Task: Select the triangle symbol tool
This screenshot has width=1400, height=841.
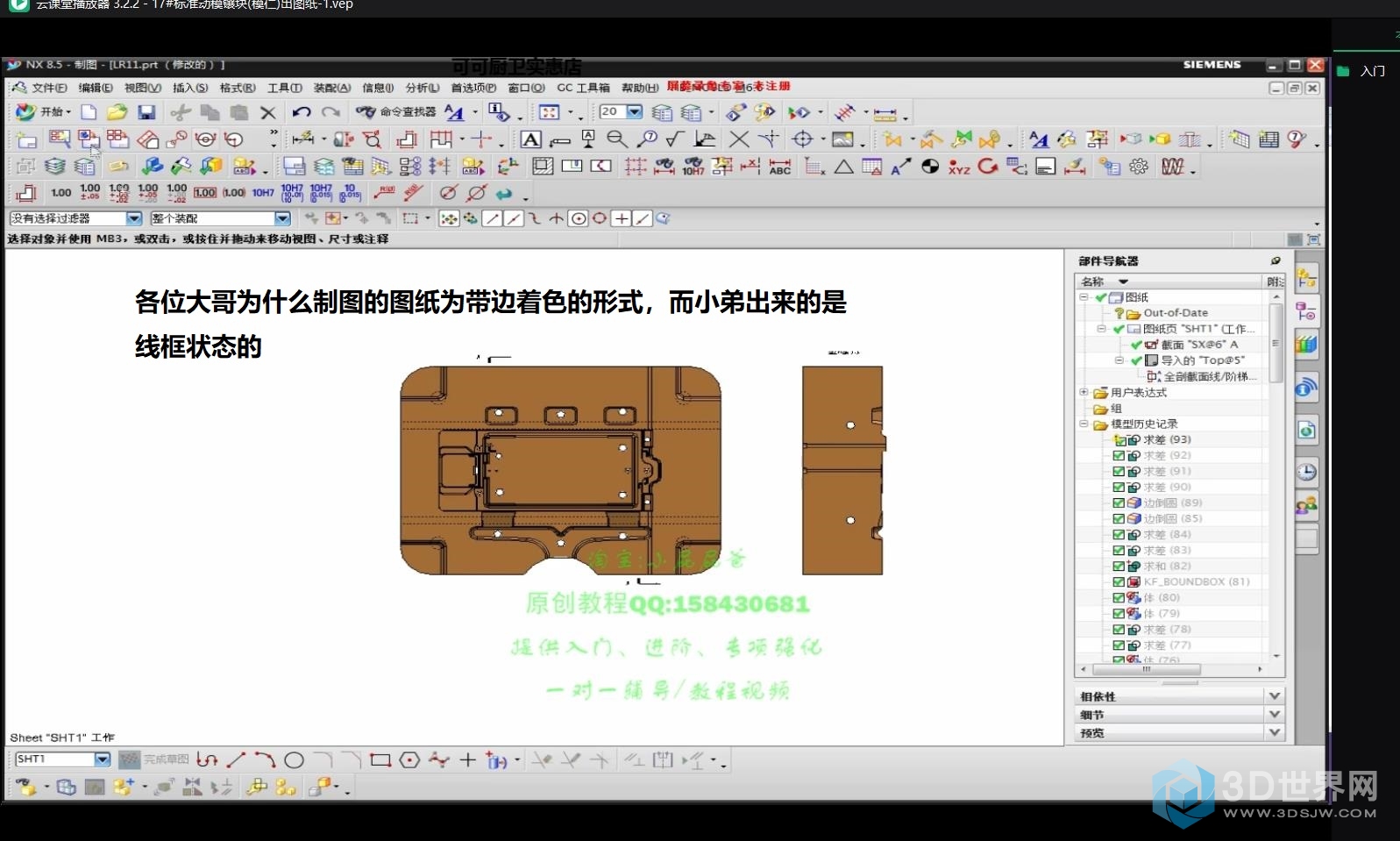Action: coord(843,167)
